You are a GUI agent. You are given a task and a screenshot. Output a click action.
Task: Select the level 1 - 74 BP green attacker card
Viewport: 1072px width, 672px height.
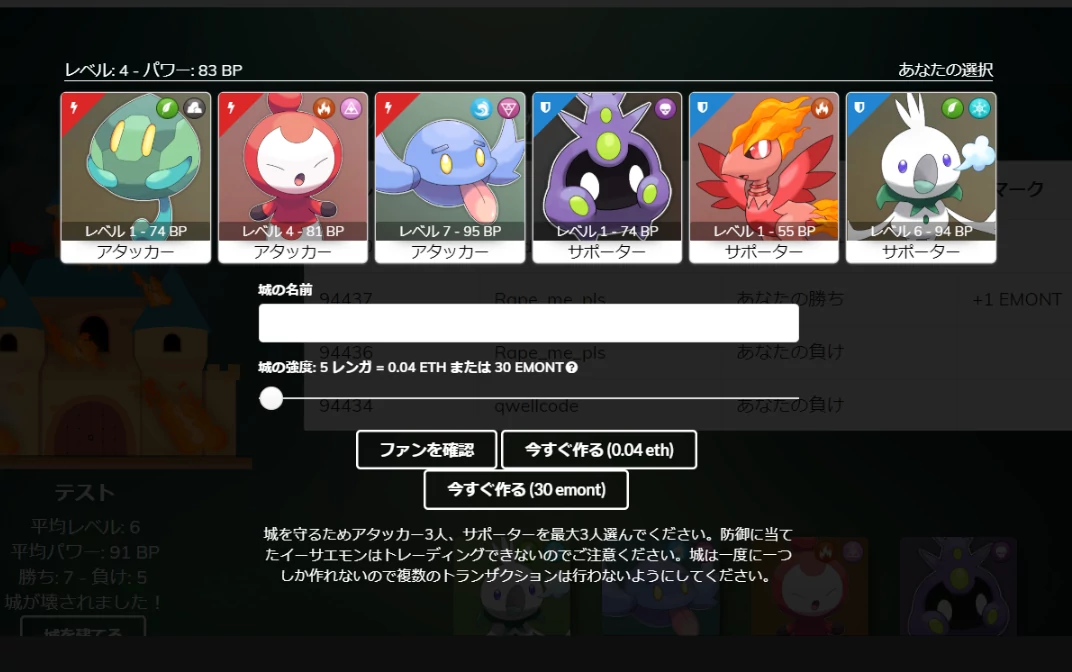click(135, 178)
